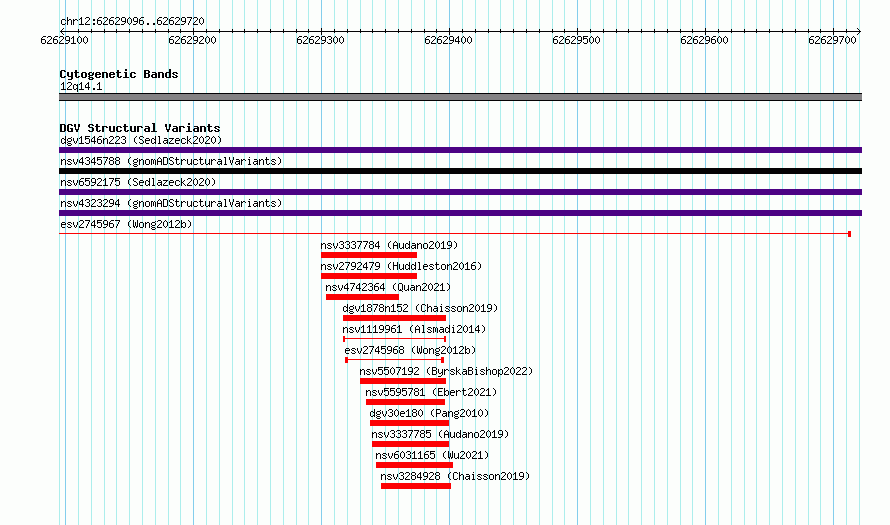
Task: Click the red bar under nsv4742364
Action: point(362,297)
